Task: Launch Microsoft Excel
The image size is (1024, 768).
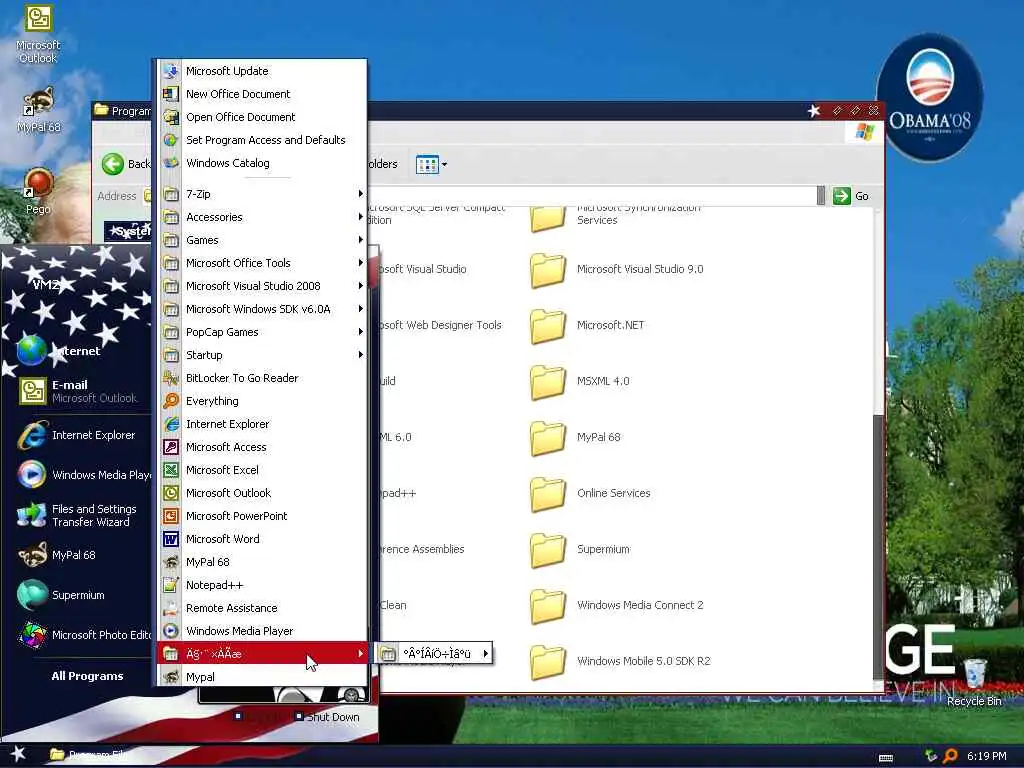Action: tap(261, 470)
